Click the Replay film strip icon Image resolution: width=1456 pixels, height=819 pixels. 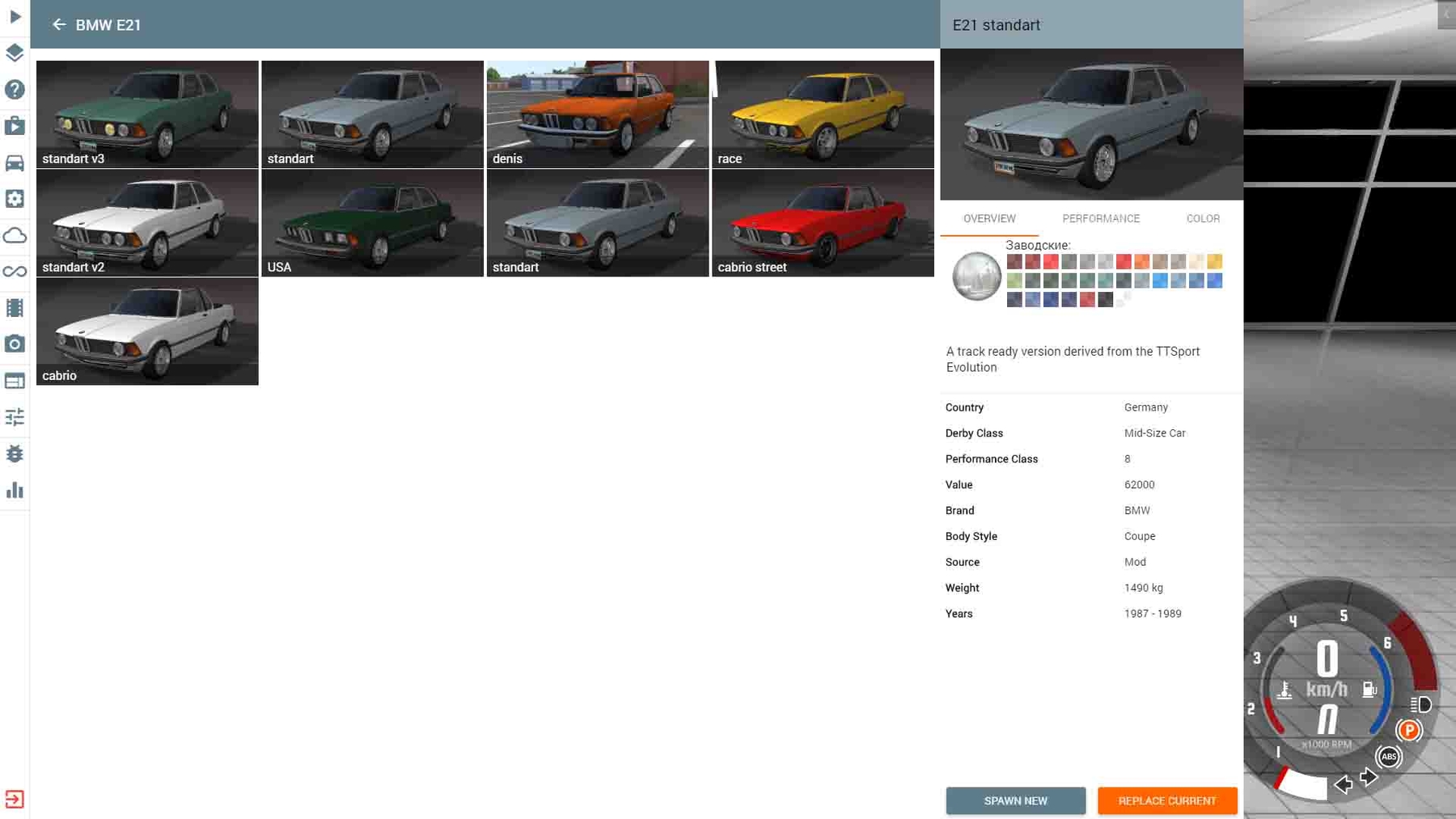[x=15, y=308]
